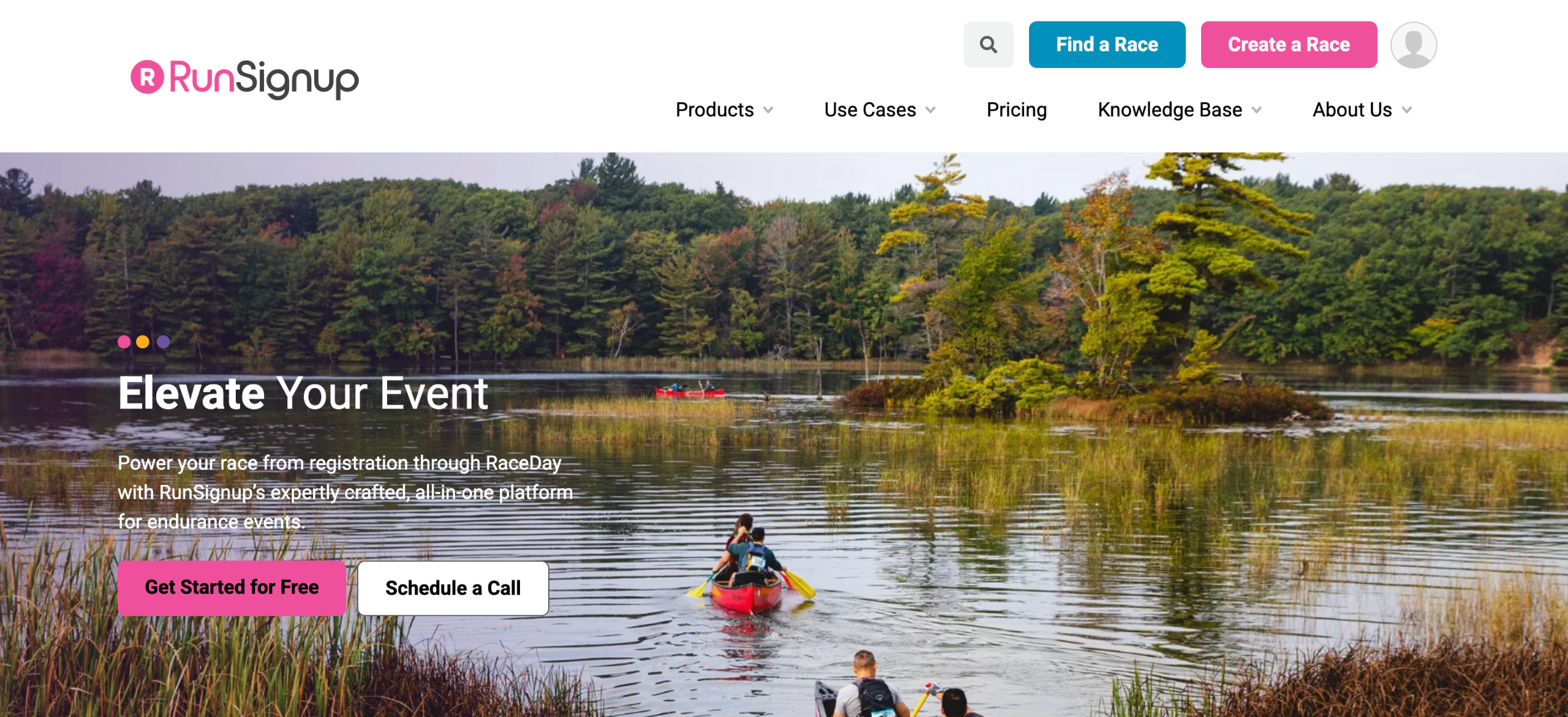Expand the About Us dropdown chevron
The width and height of the screenshot is (1568, 717).
click(x=1407, y=110)
